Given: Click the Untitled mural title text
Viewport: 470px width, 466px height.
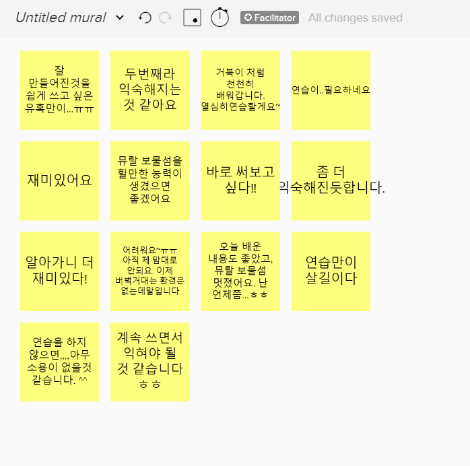Looking at the screenshot, I should point(61,17).
